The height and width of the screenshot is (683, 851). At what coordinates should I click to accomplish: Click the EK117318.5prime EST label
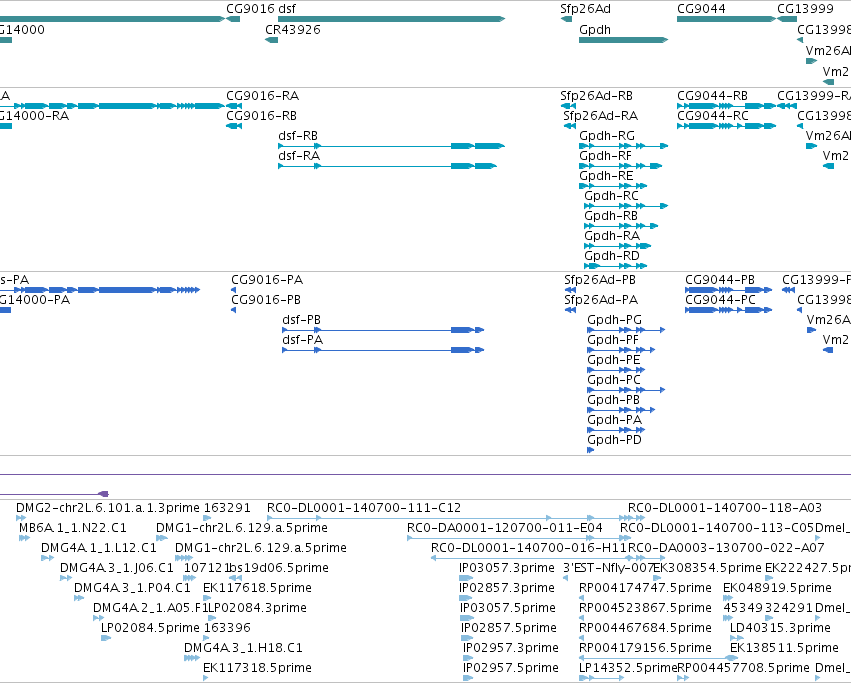[x=257, y=668]
